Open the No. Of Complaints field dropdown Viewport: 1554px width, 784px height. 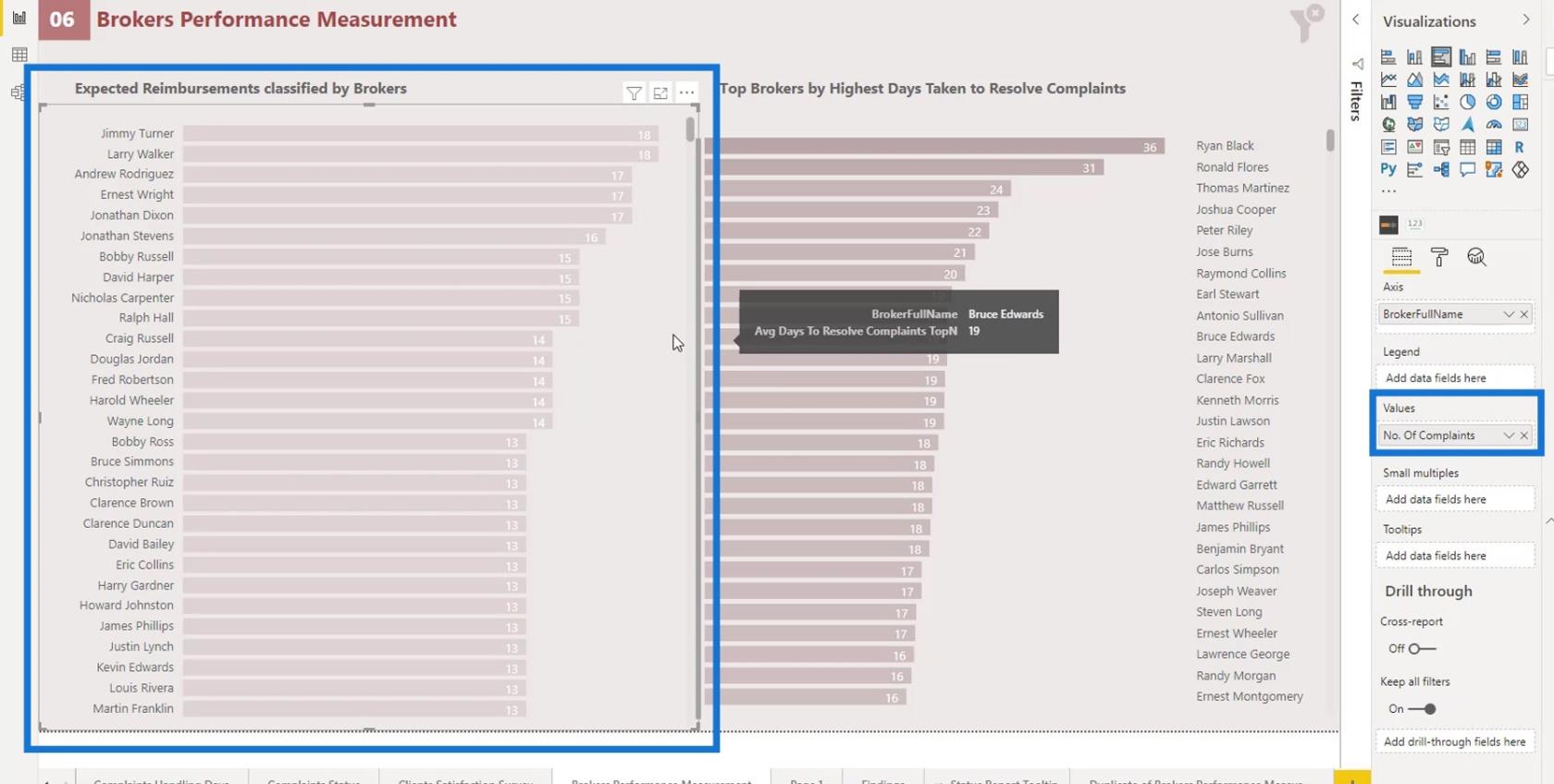[x=1509, y=435]
